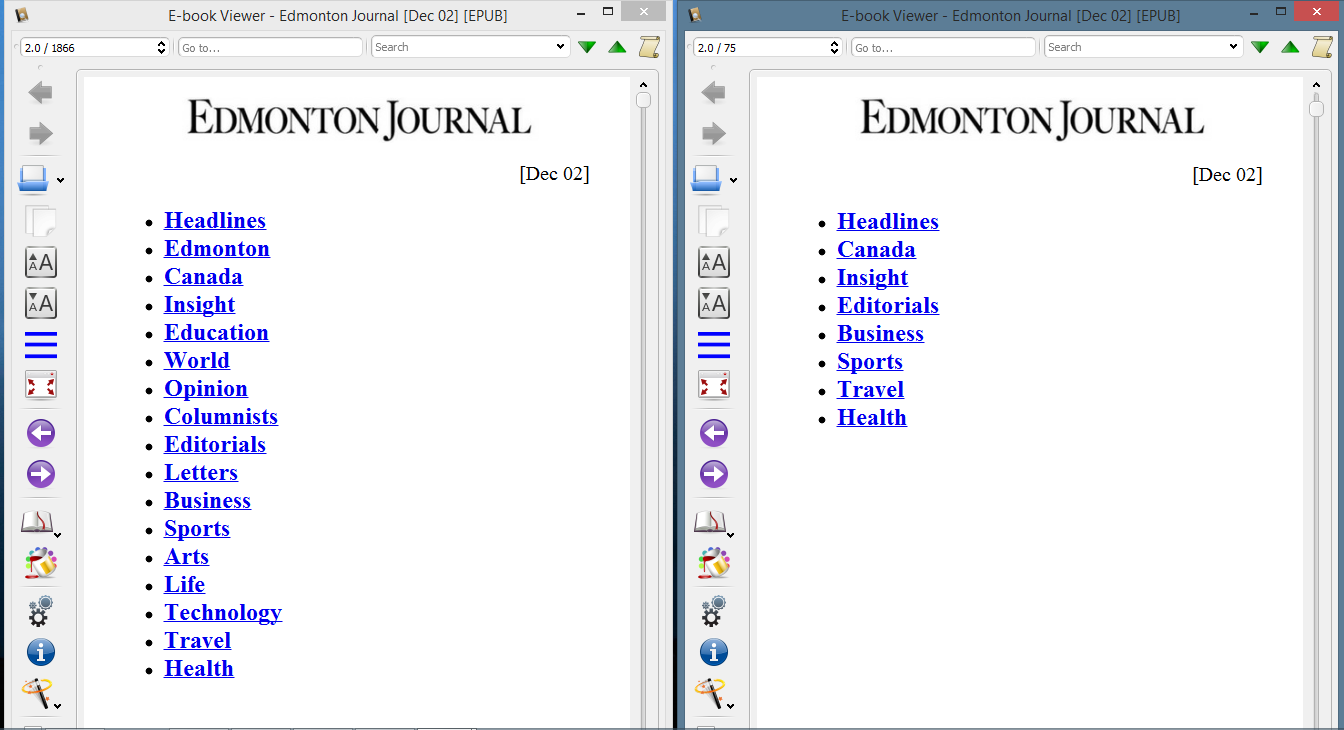Click the vertical scrollbar handle in right viewer
The width and height of the screenshot is (1344, 730).
(x=1316, y=108)
